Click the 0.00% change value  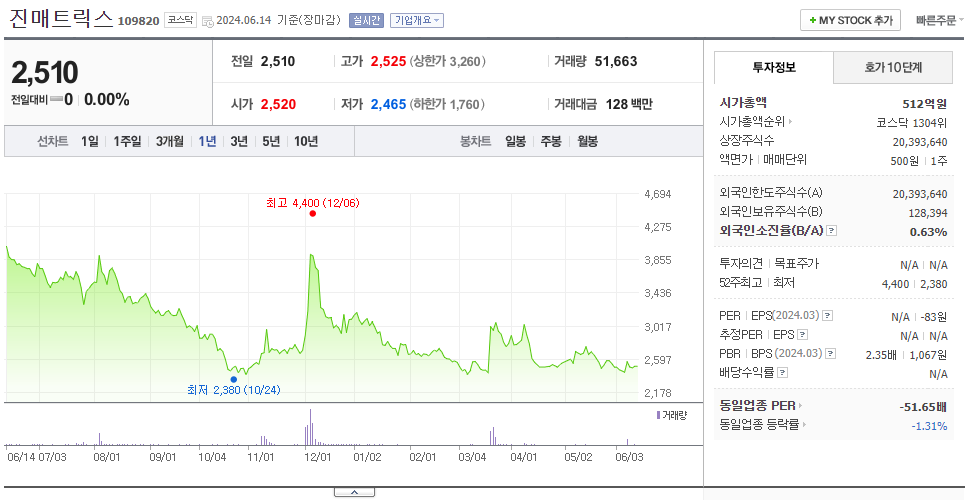(x=107, y=99)
